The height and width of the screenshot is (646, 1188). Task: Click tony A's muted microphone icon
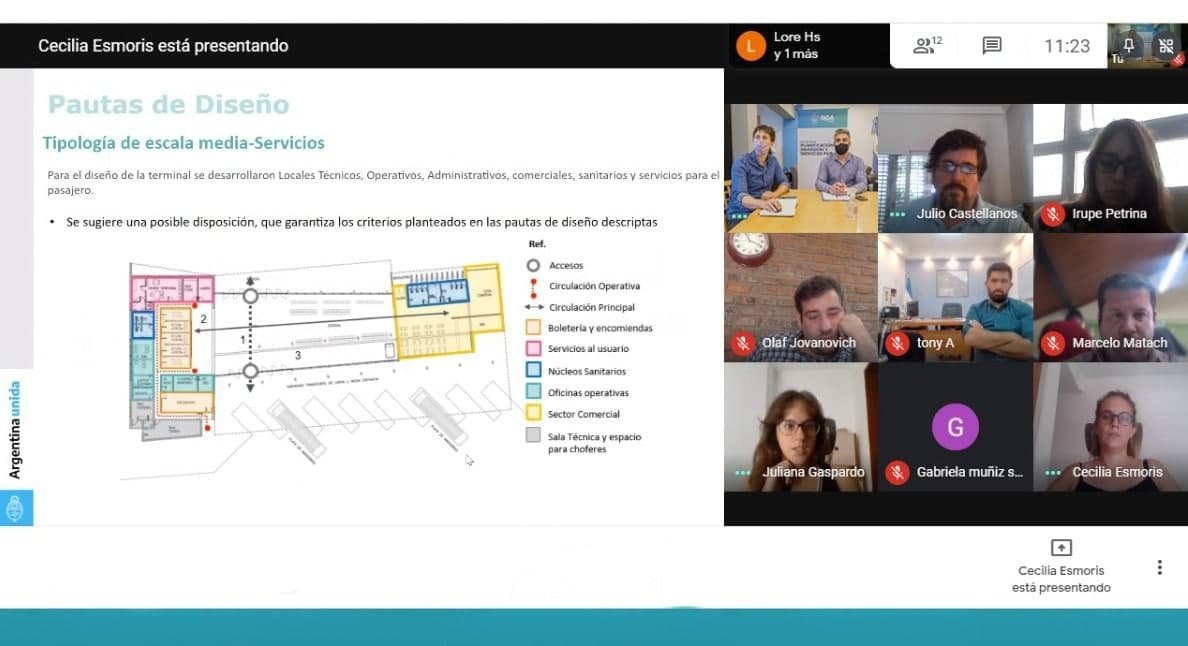(897, 343)
